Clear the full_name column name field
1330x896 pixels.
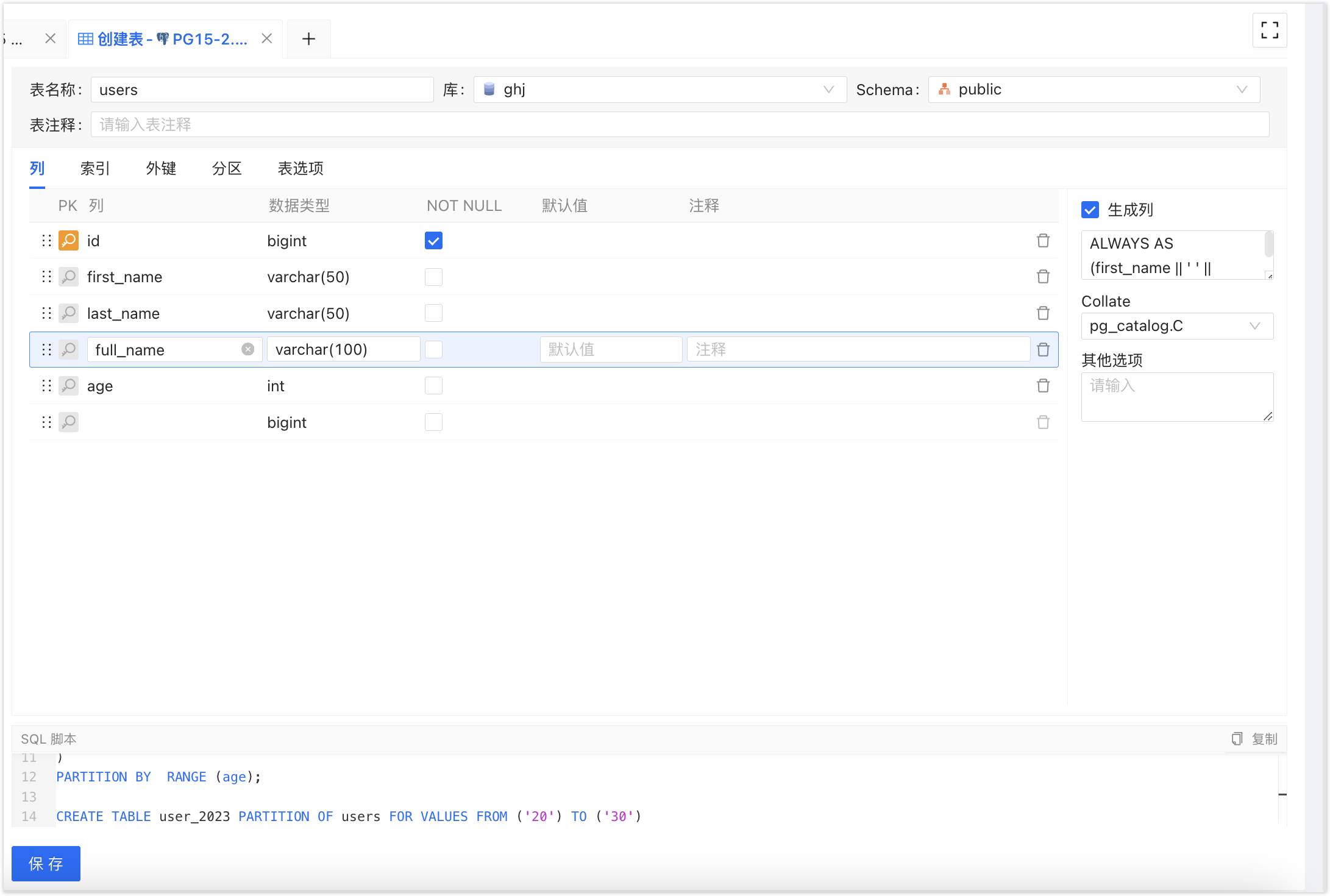(247, 349)
